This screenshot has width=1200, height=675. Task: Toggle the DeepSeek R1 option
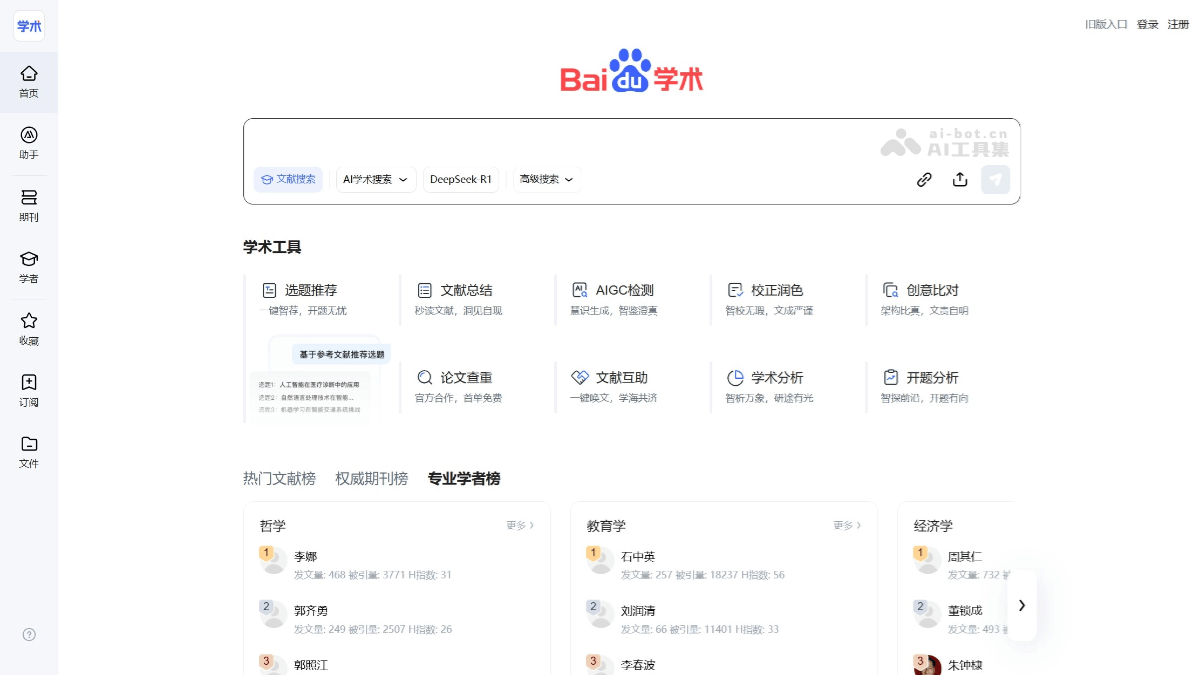pos(460,180)
